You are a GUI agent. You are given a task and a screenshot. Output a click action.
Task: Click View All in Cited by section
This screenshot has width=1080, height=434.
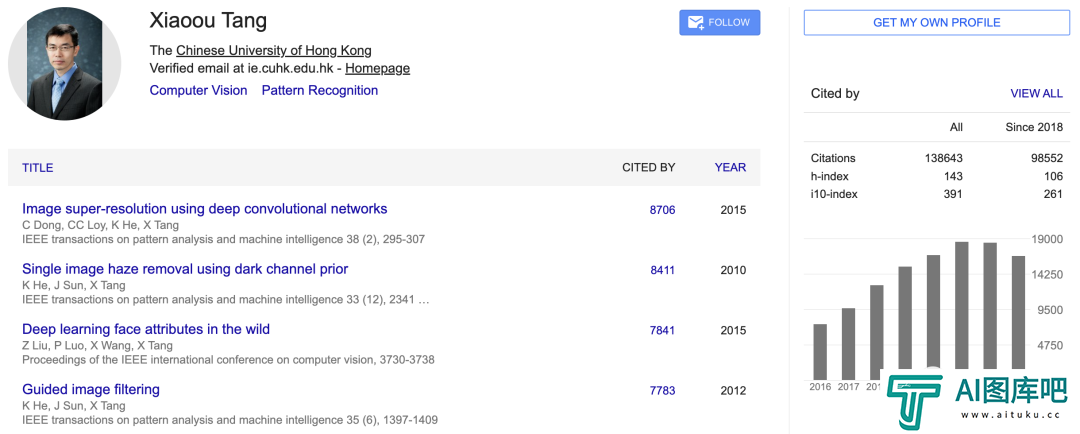click(x=1036, y=93)
